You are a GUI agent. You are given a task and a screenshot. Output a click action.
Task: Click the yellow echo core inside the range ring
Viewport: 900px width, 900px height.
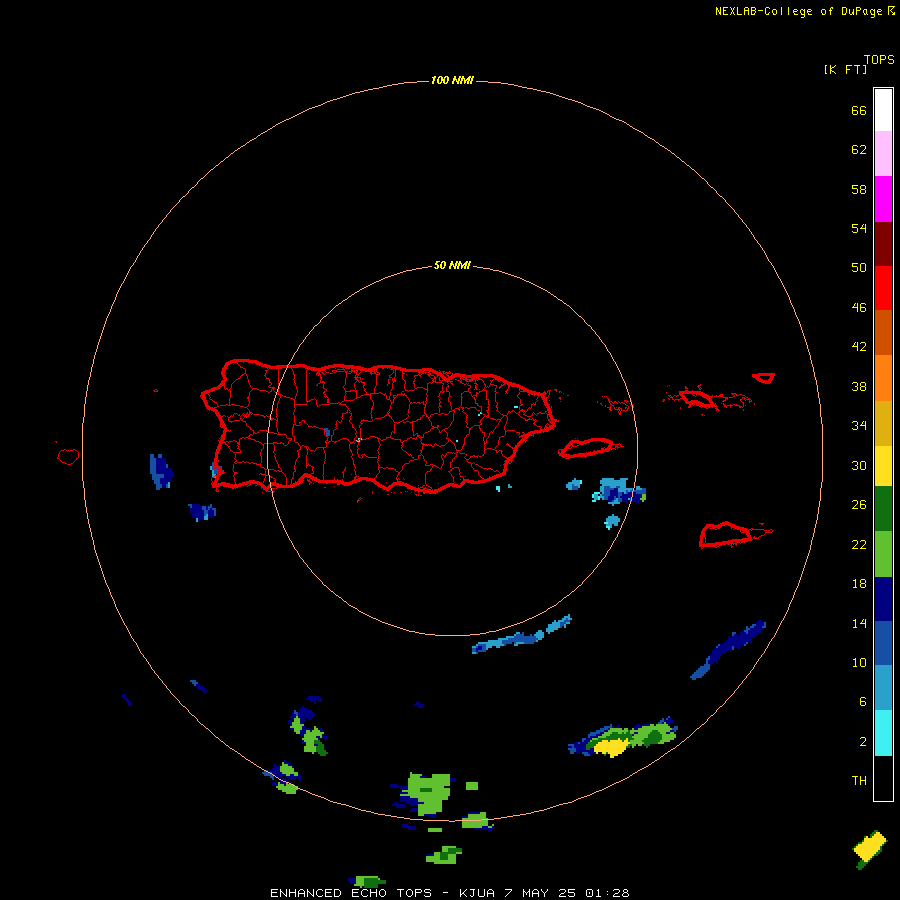point(610,747)
